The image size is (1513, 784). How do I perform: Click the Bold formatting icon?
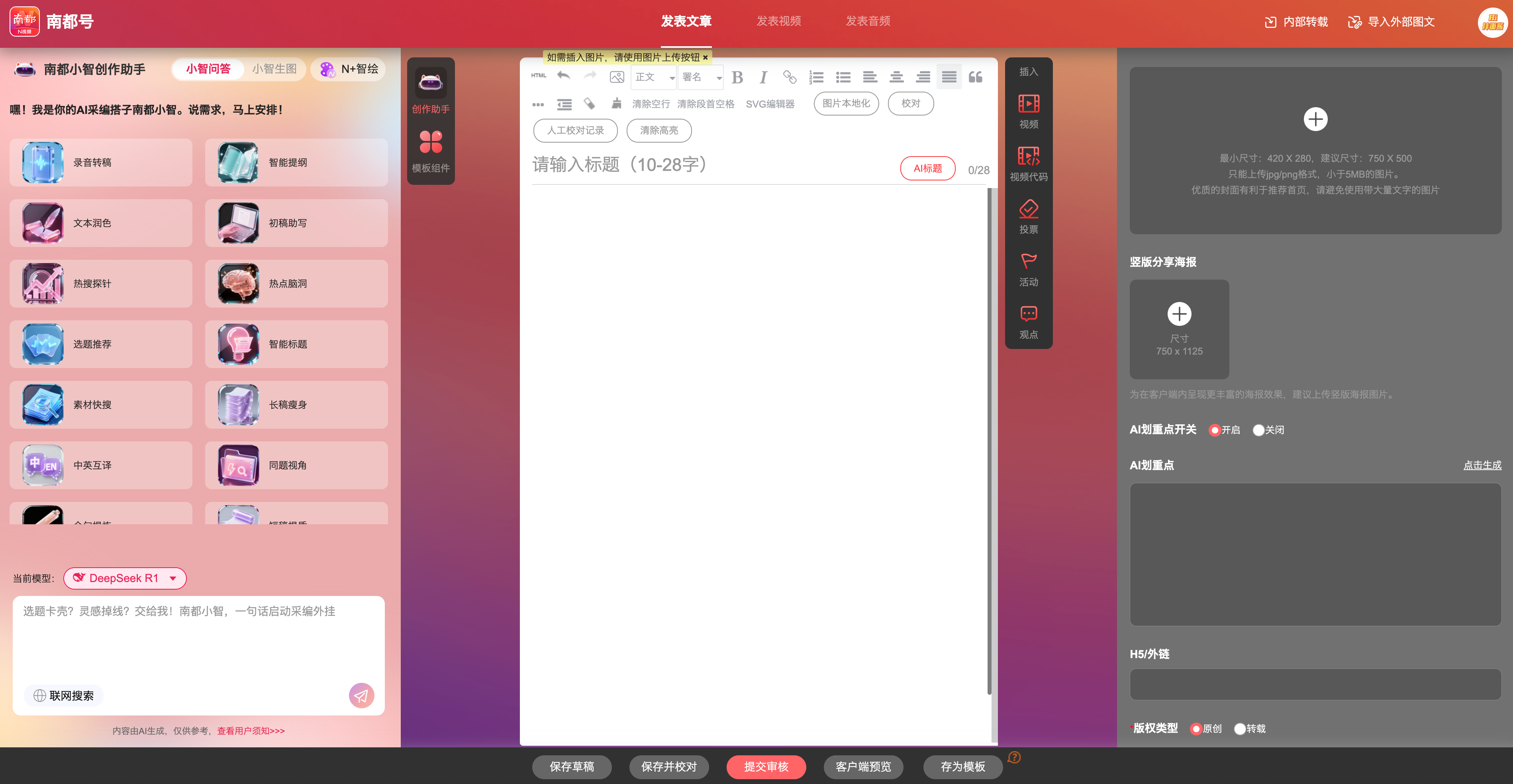737,77
